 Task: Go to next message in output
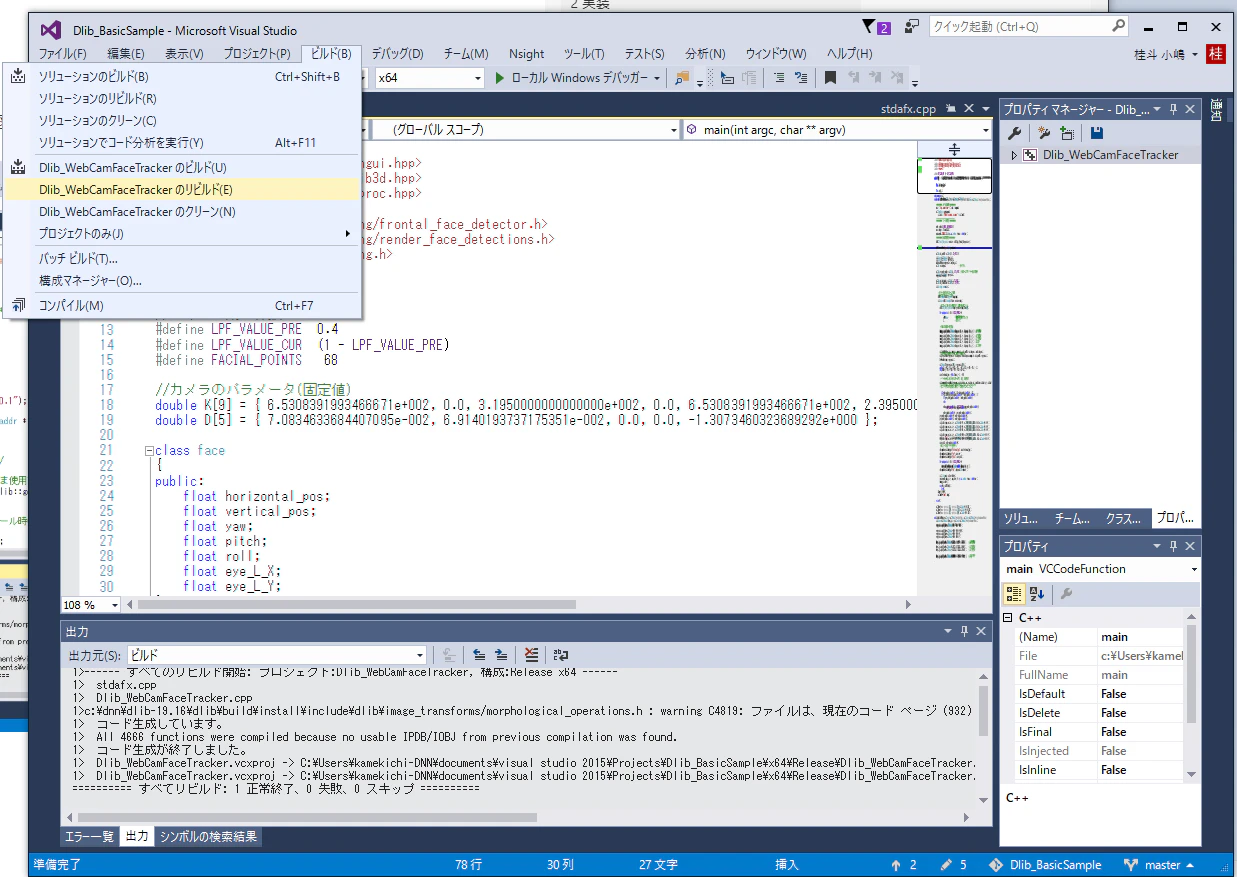[501, 655]
